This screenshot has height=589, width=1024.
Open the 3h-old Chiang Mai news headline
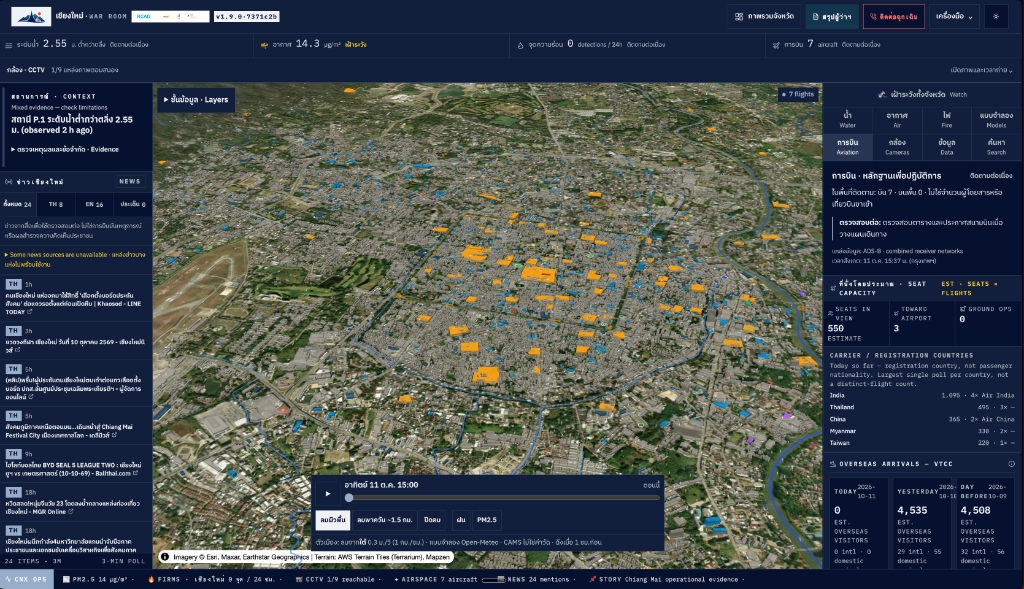[x=74, y=346]
